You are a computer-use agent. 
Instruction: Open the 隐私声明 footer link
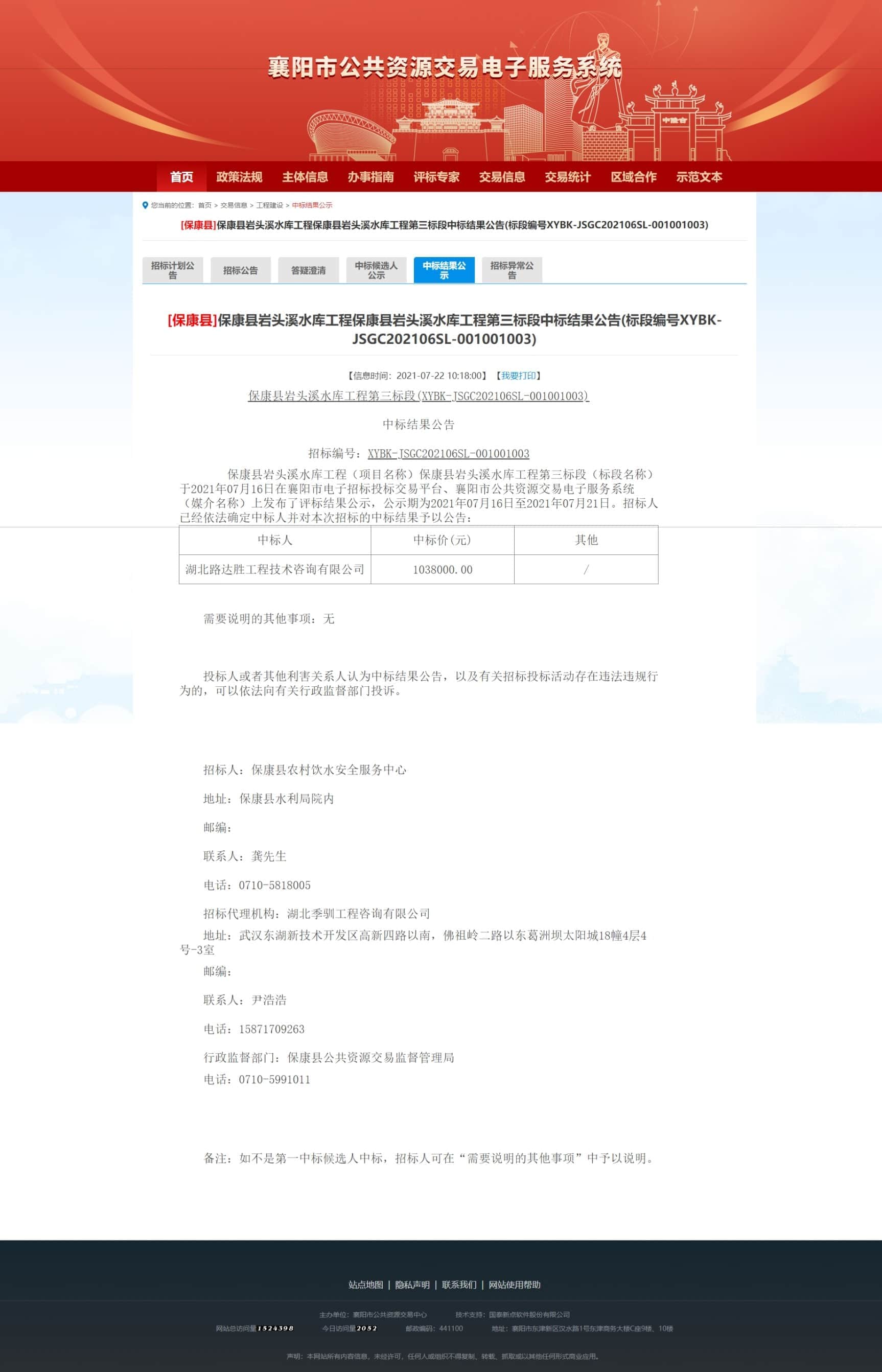pyautogui.click(x=412, y=1285)
